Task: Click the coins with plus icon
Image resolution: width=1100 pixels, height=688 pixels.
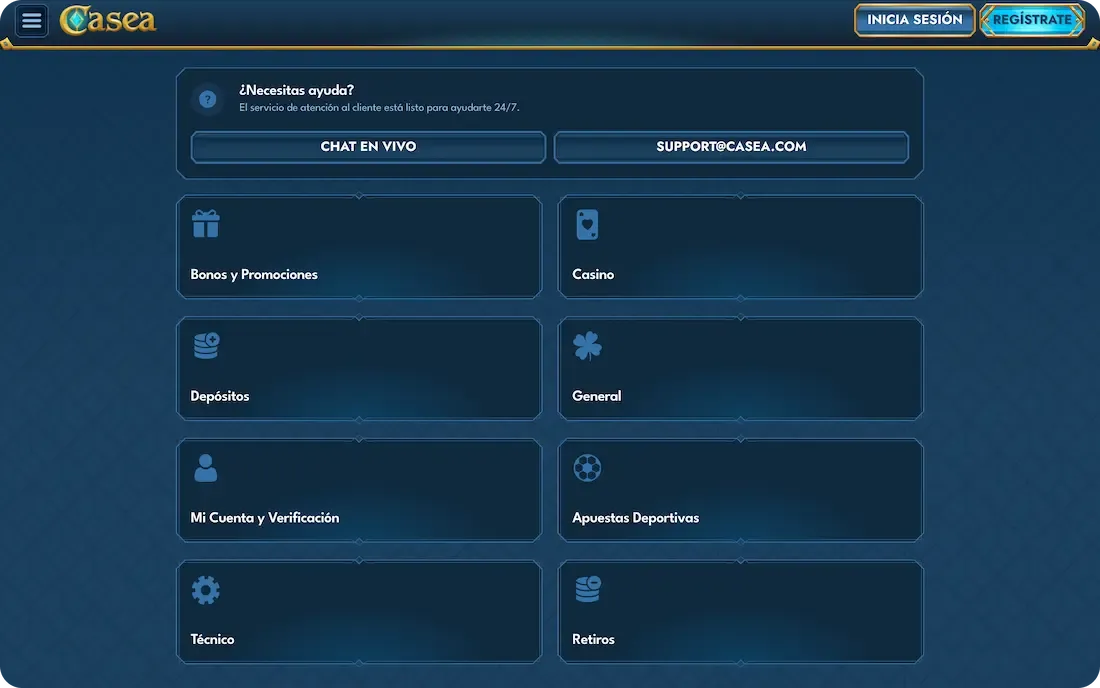Action: pyautogui.click(x=206, y=346)
